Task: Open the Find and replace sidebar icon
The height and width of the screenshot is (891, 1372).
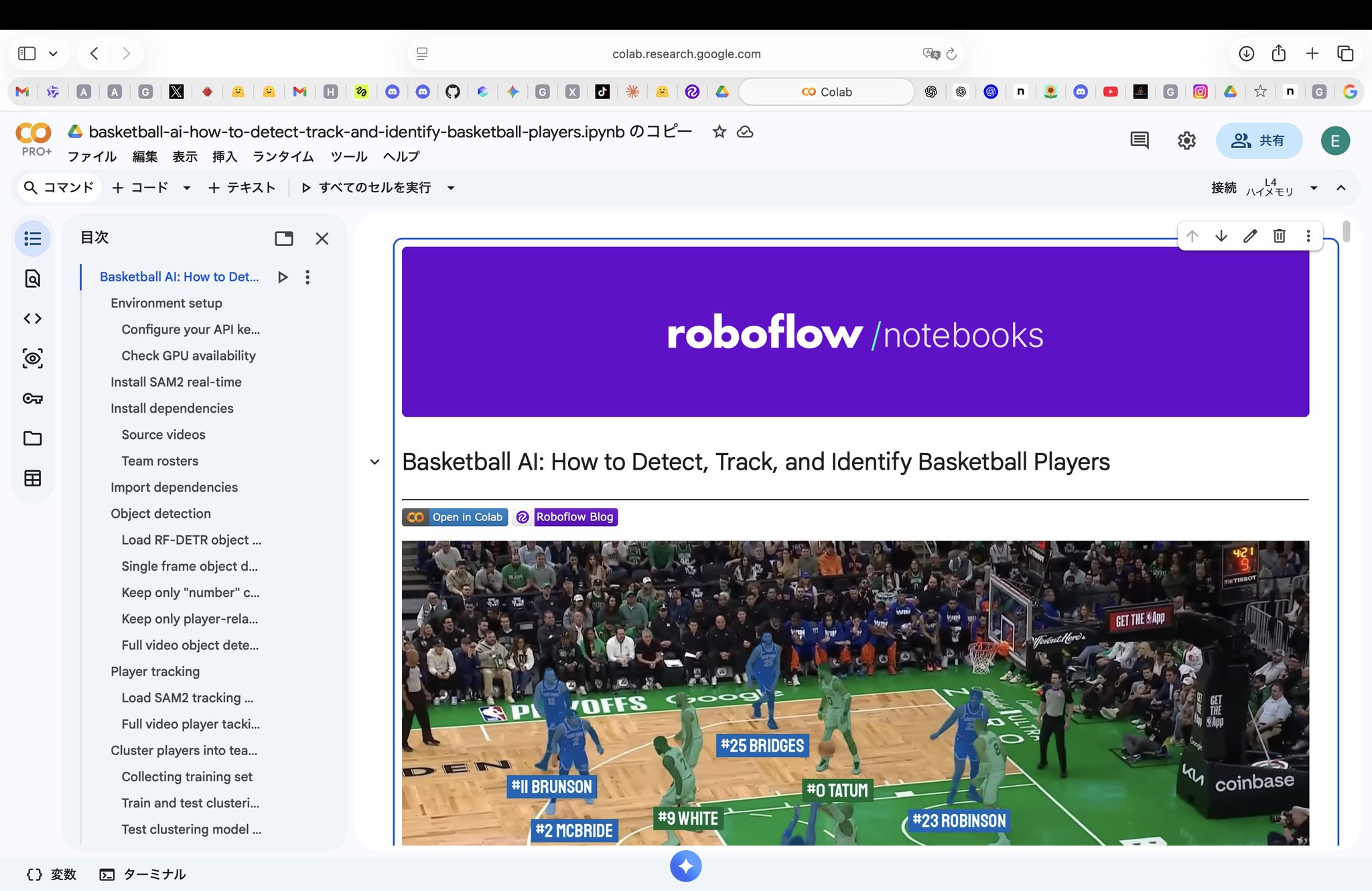Action: point(32,279)
